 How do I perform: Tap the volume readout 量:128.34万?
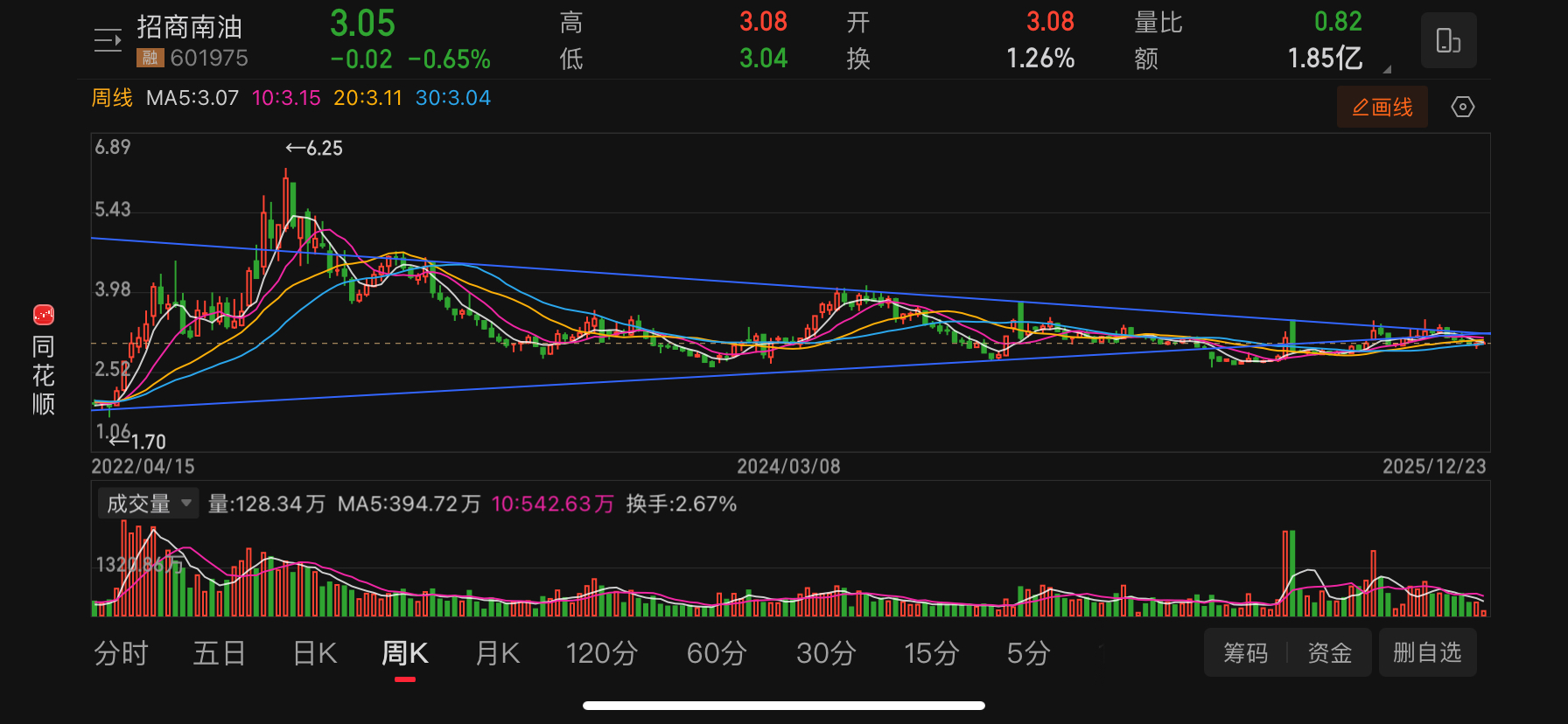267,504
